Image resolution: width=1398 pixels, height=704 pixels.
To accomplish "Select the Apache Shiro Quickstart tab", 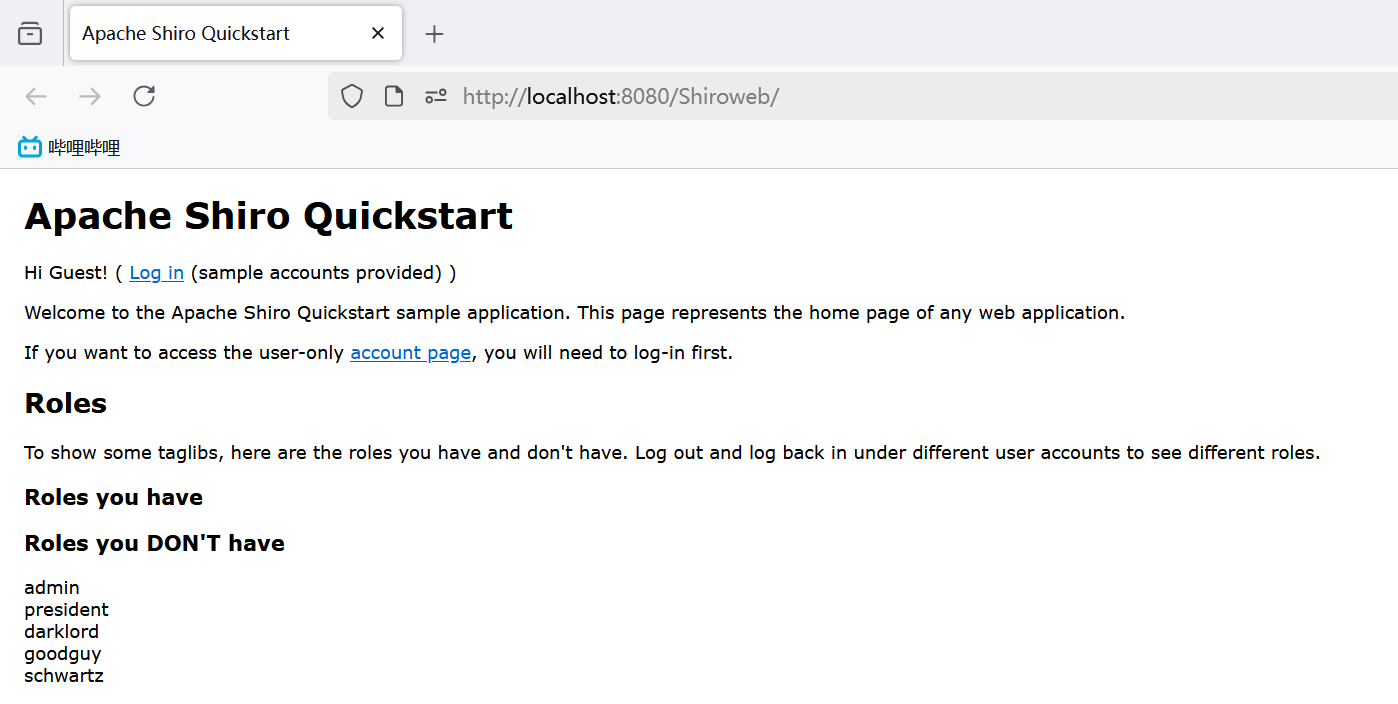I will point(236,34).
